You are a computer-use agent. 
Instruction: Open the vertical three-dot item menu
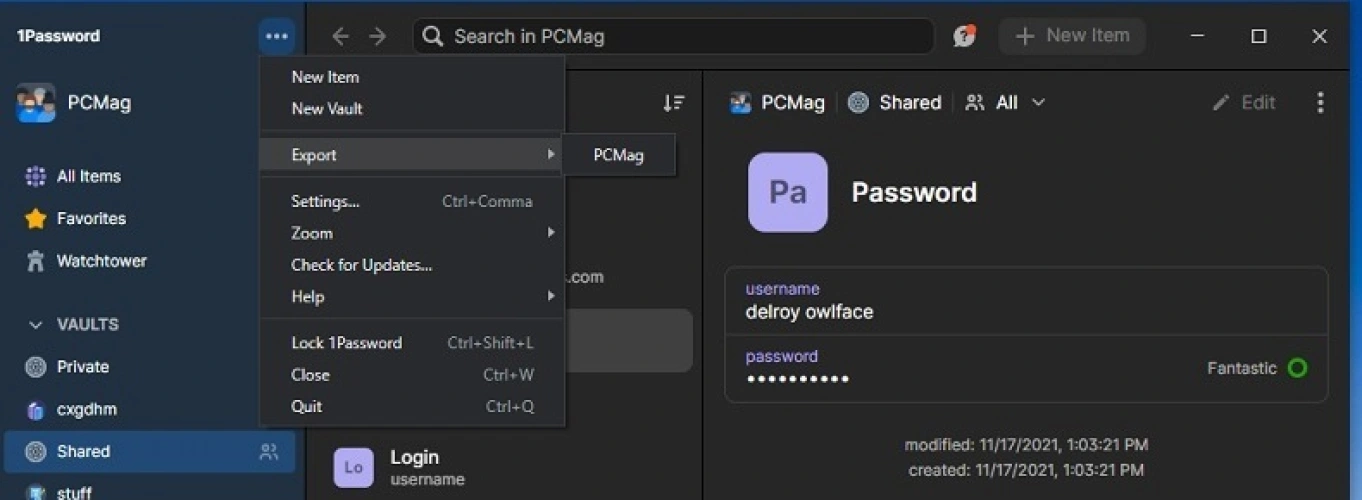(x=1320, y=103)
